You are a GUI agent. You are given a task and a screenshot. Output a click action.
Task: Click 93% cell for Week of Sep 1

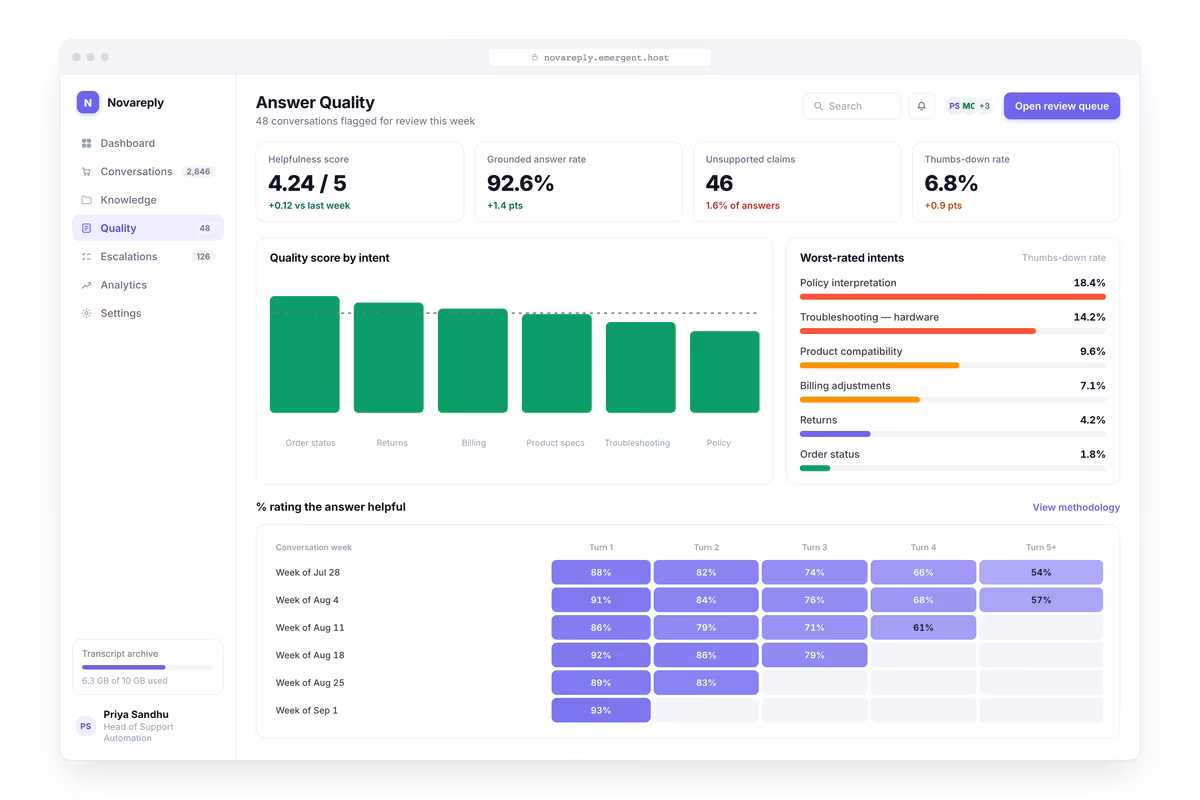pos(601,710)
